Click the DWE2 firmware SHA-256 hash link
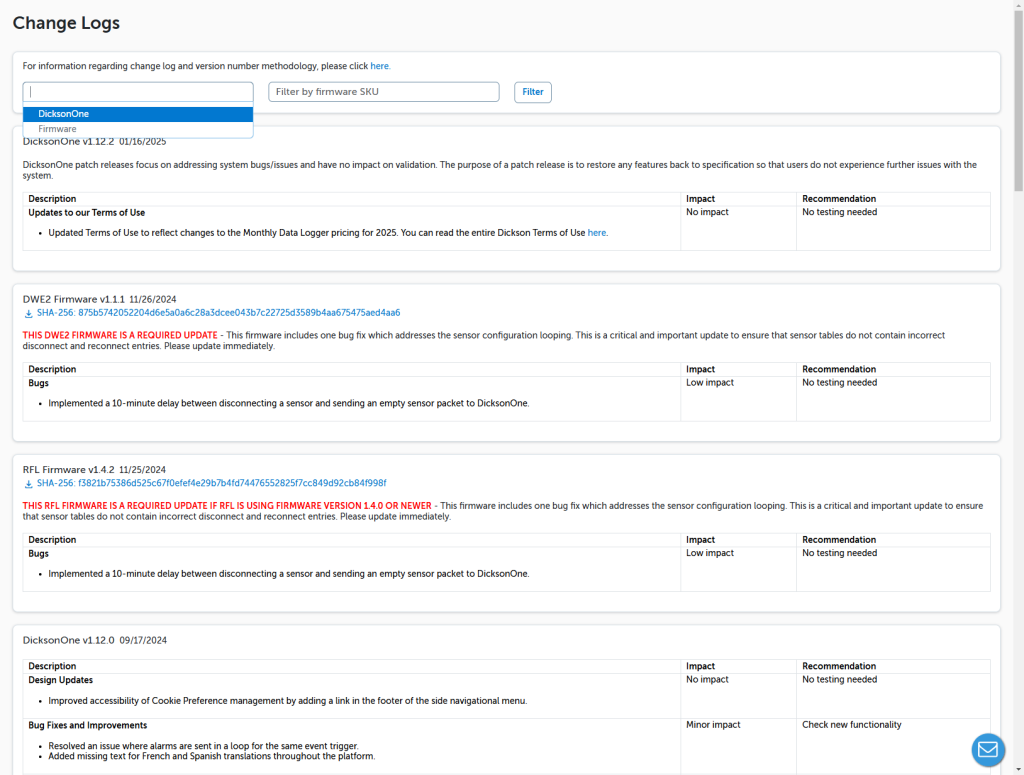 [x=218, y=313]
